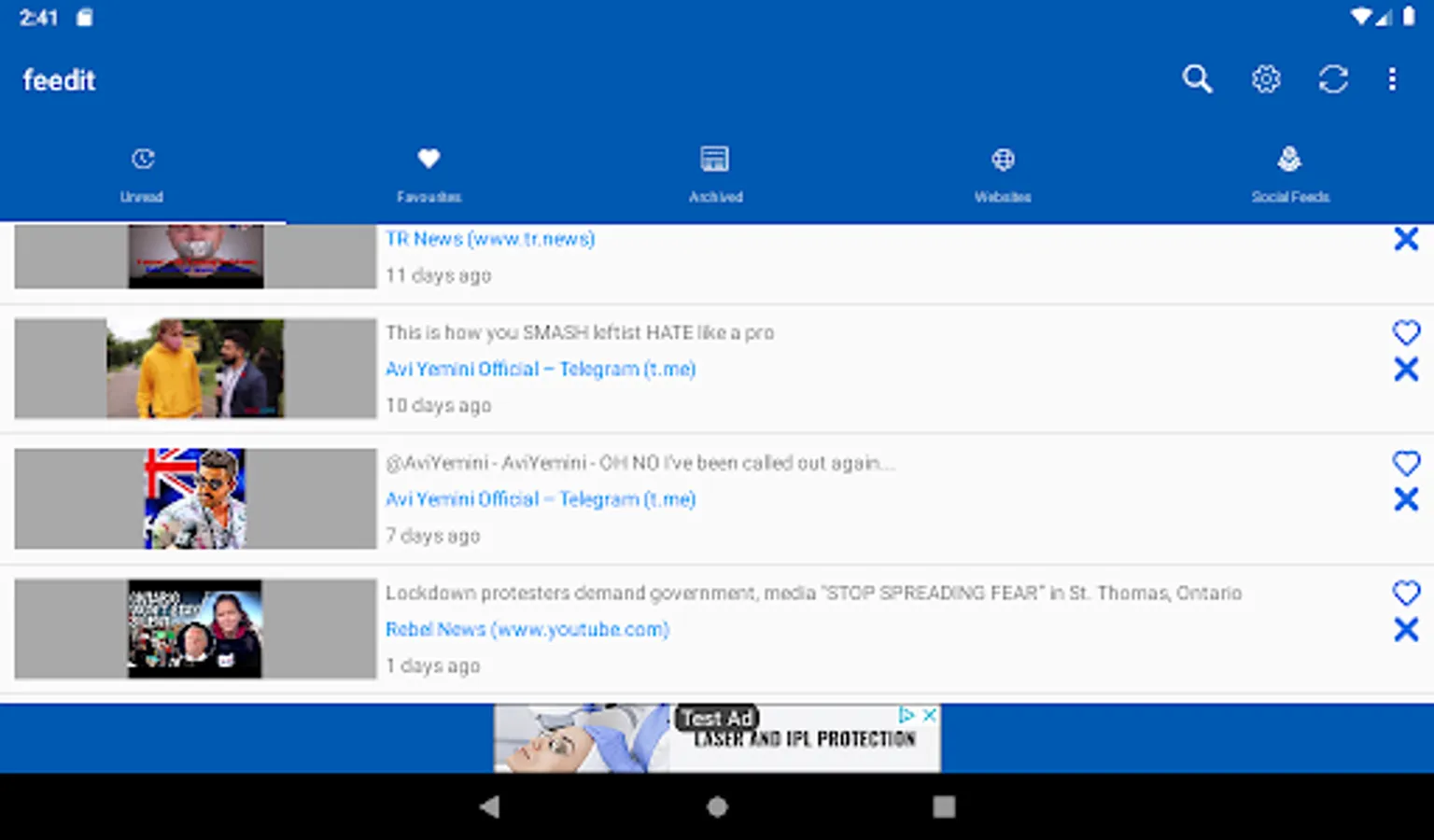Open the search icon in the toolbar
1434x840 pixels.
(x=1197, y=79)
